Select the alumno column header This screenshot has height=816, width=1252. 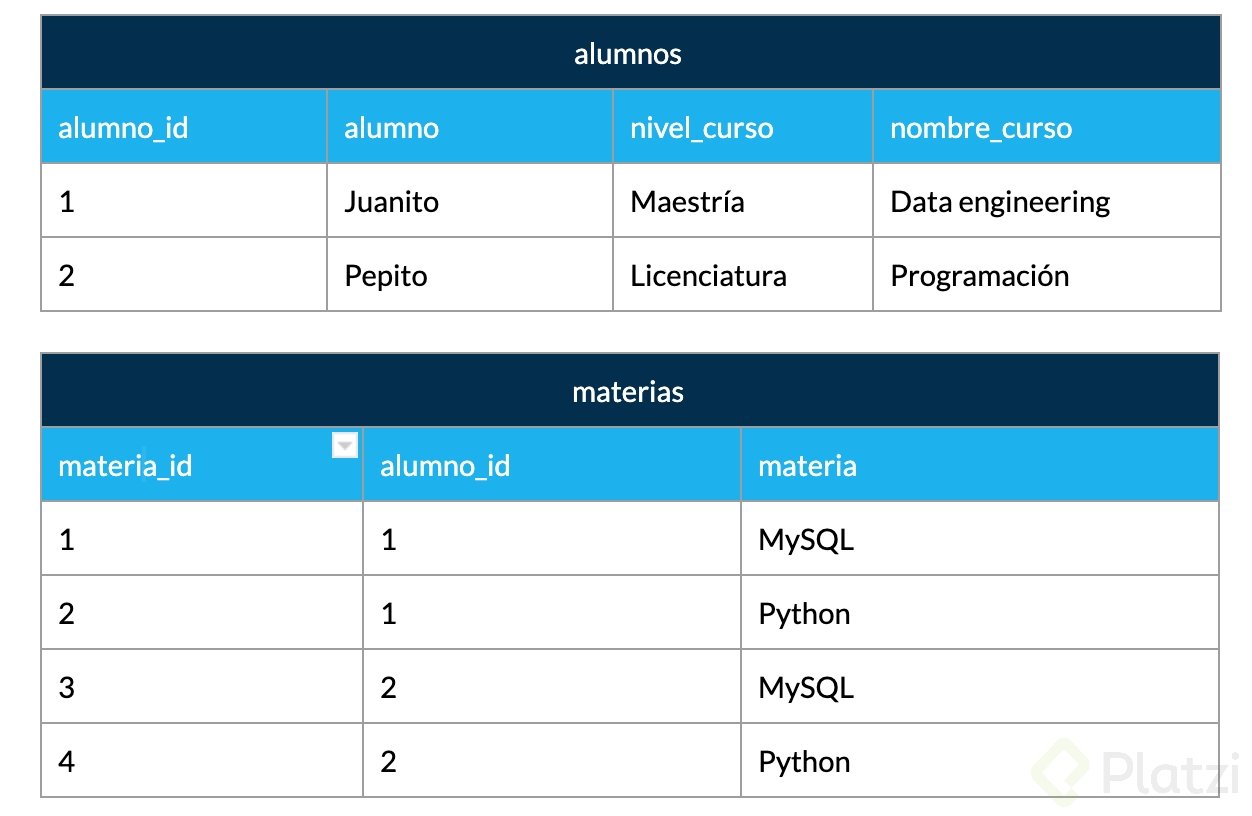click(391, 128)
